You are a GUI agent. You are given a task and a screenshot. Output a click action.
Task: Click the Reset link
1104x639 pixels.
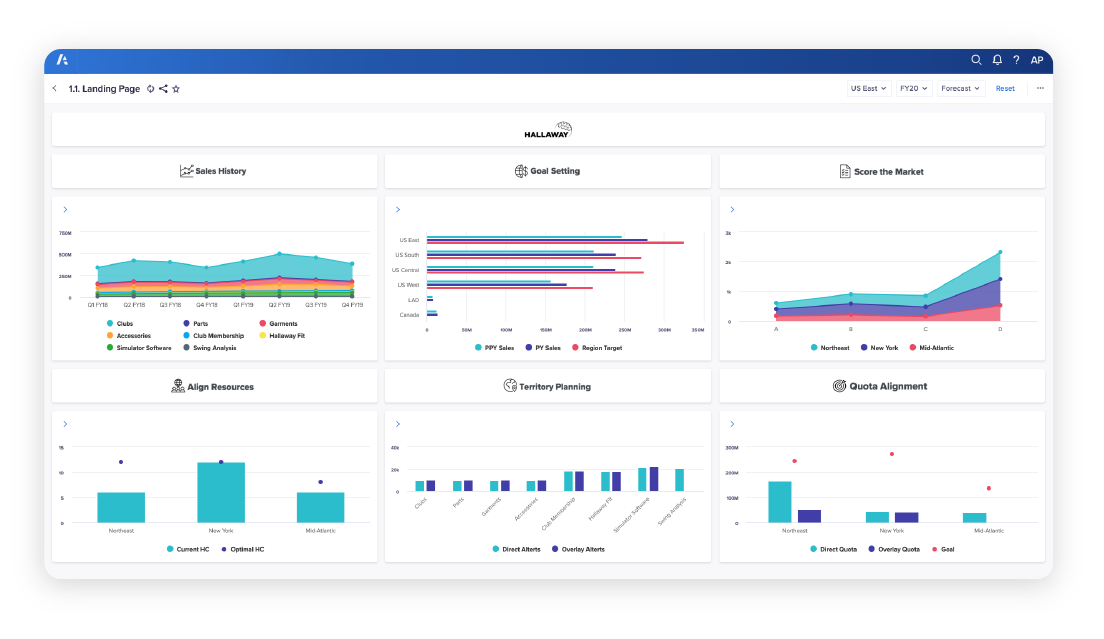1005,89
